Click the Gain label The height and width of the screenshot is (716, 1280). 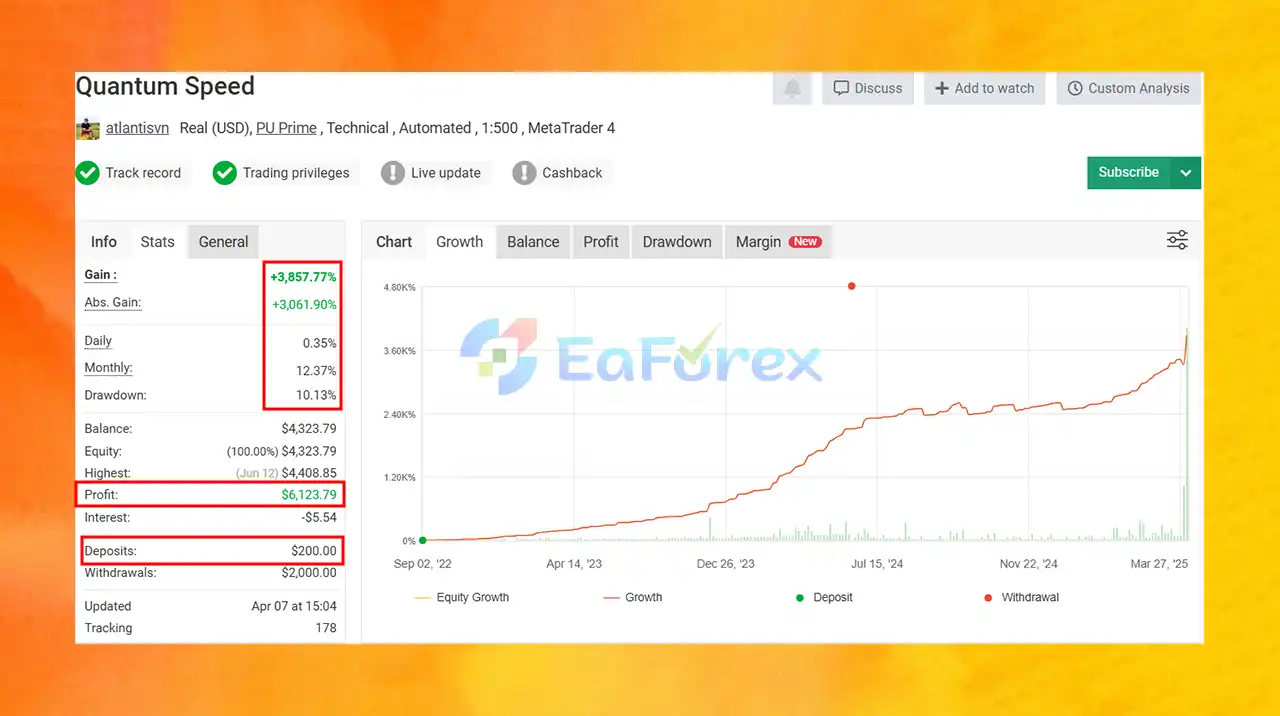pos(100,275)
